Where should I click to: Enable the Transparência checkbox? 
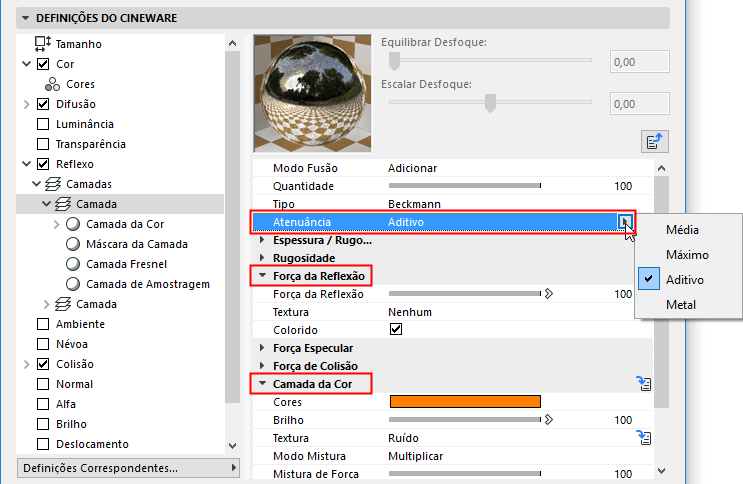[x=43, y=144]
